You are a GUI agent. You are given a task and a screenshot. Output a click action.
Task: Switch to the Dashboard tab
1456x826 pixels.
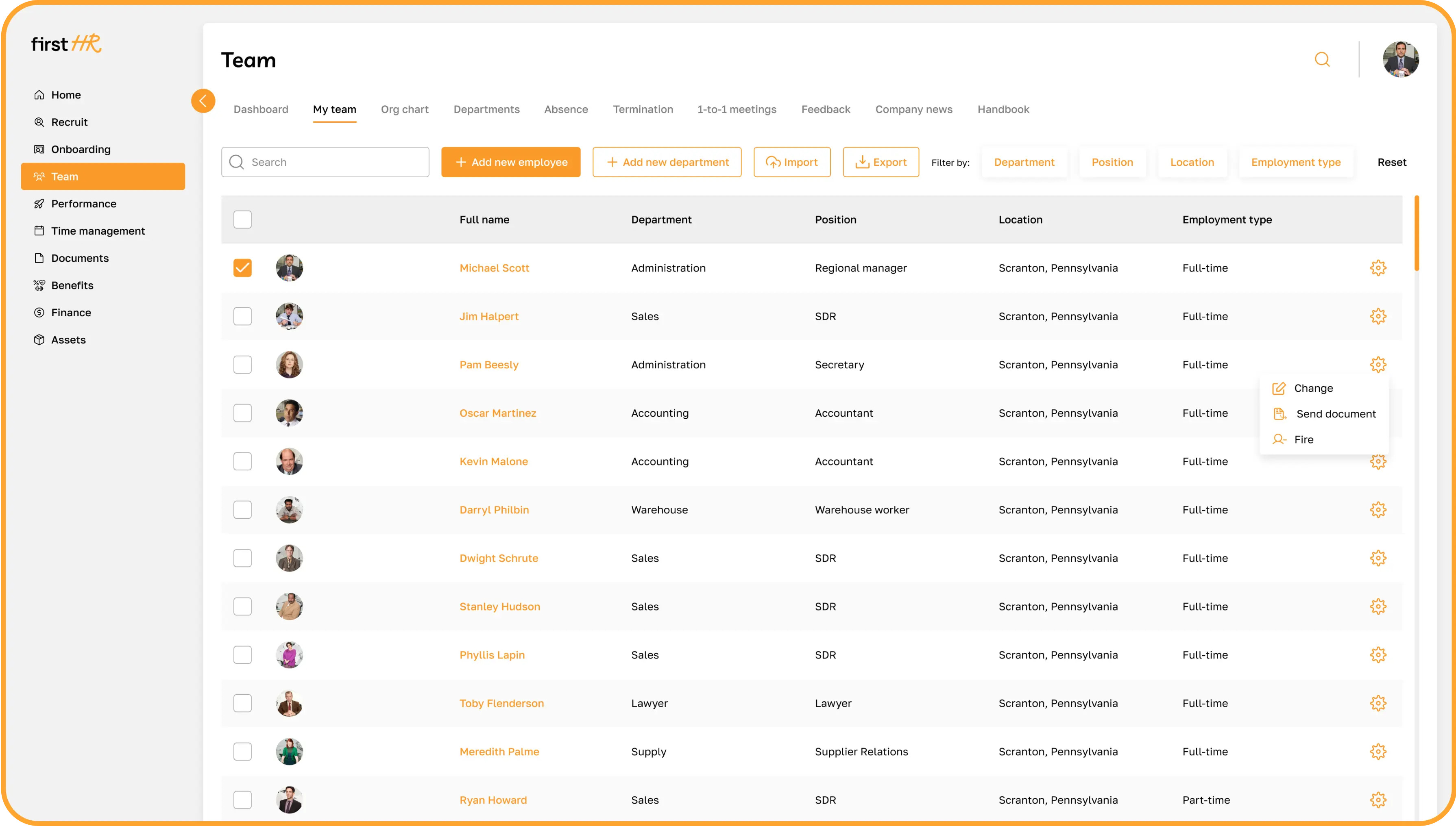[x=261, y=109]
